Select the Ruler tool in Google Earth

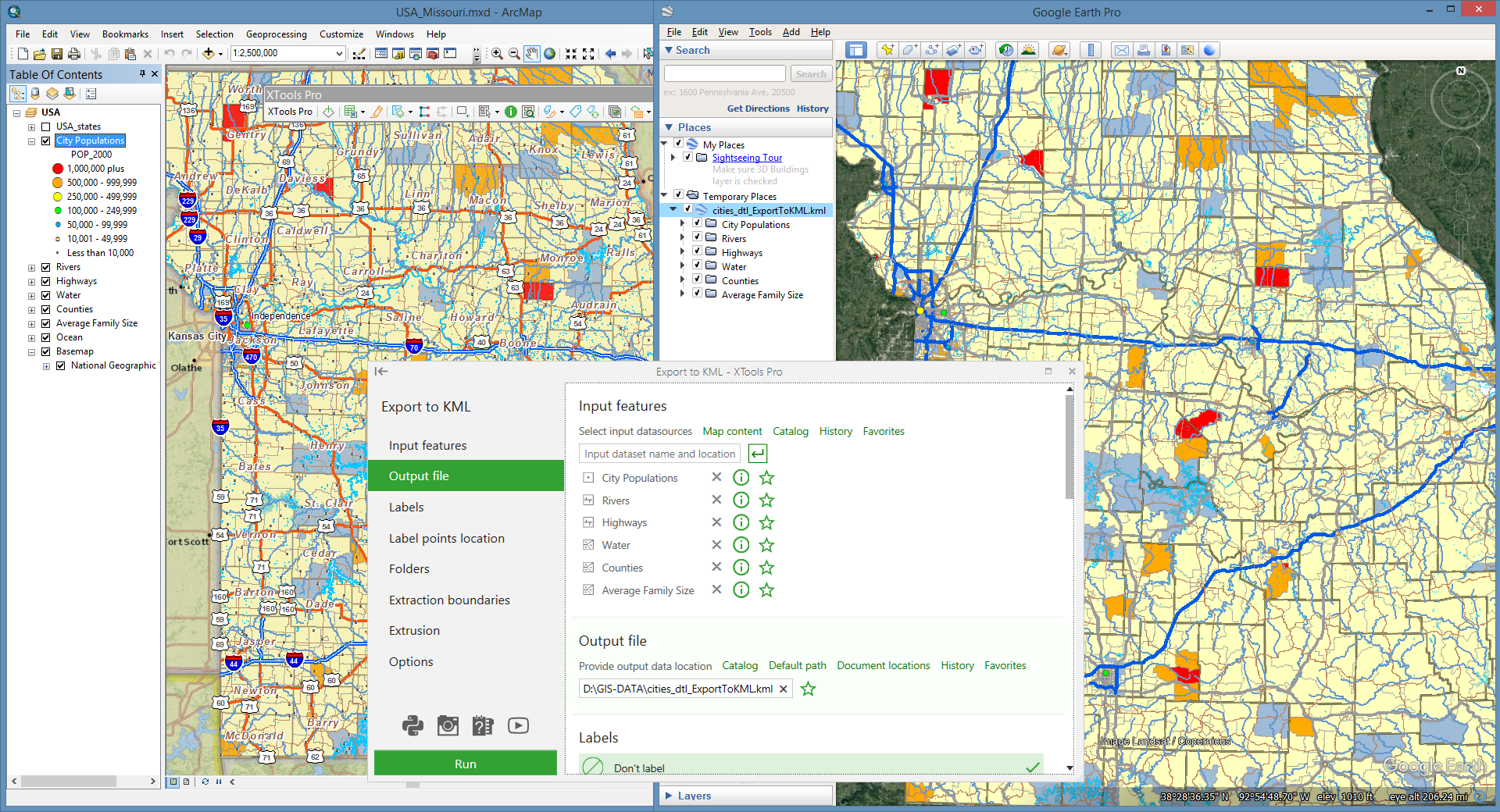1090,50
